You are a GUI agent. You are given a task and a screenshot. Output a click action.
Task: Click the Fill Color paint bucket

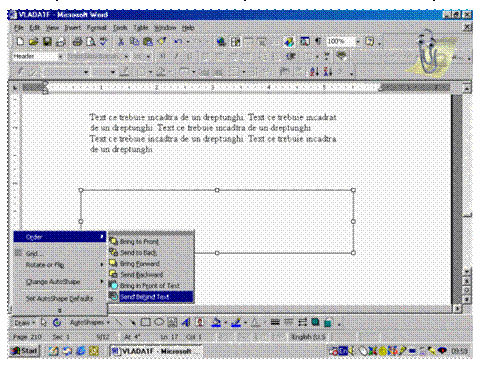click(x=216, y=322)
